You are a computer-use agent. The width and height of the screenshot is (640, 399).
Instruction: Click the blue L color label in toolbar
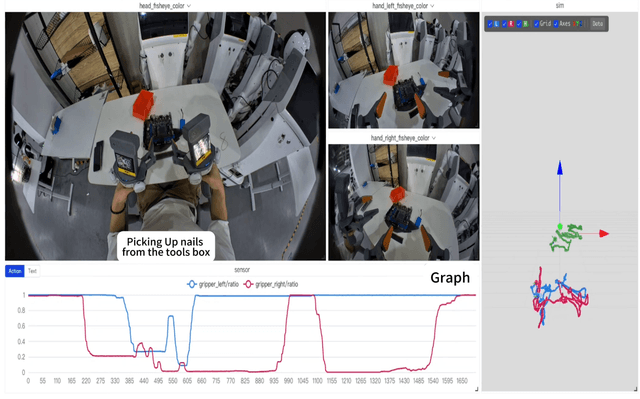[x=496, y=24]
